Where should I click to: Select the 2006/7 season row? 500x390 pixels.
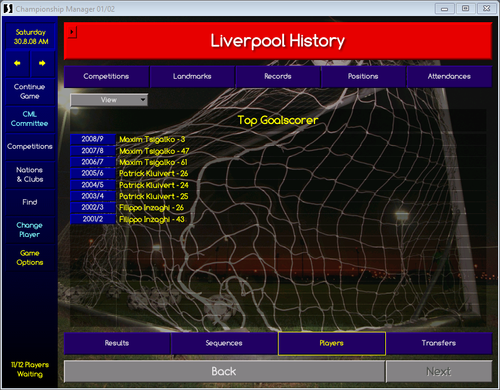tap(93, 162)
